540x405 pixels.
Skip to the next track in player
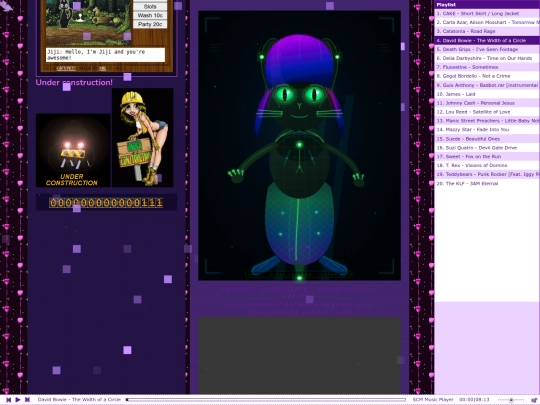point(27,400)
